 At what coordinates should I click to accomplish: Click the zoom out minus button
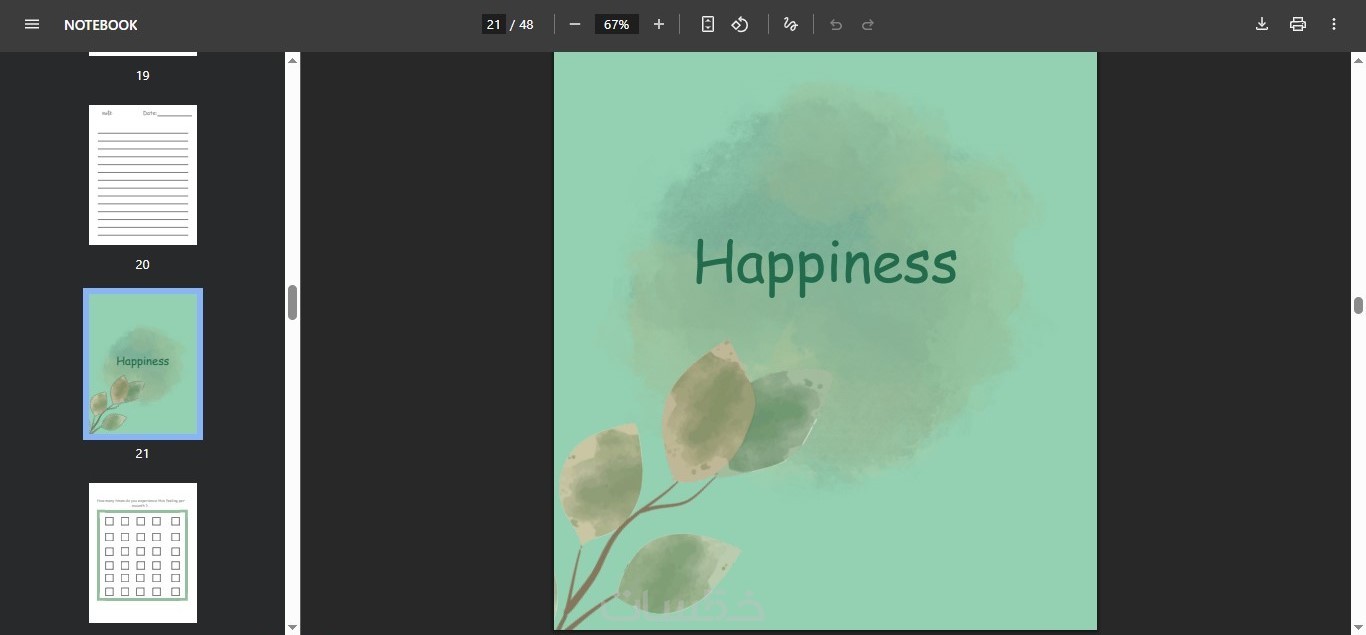[x=575, y=24]
